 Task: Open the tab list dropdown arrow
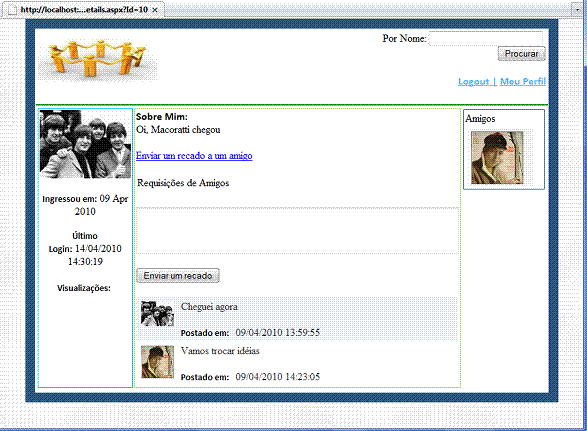[577, 10]
